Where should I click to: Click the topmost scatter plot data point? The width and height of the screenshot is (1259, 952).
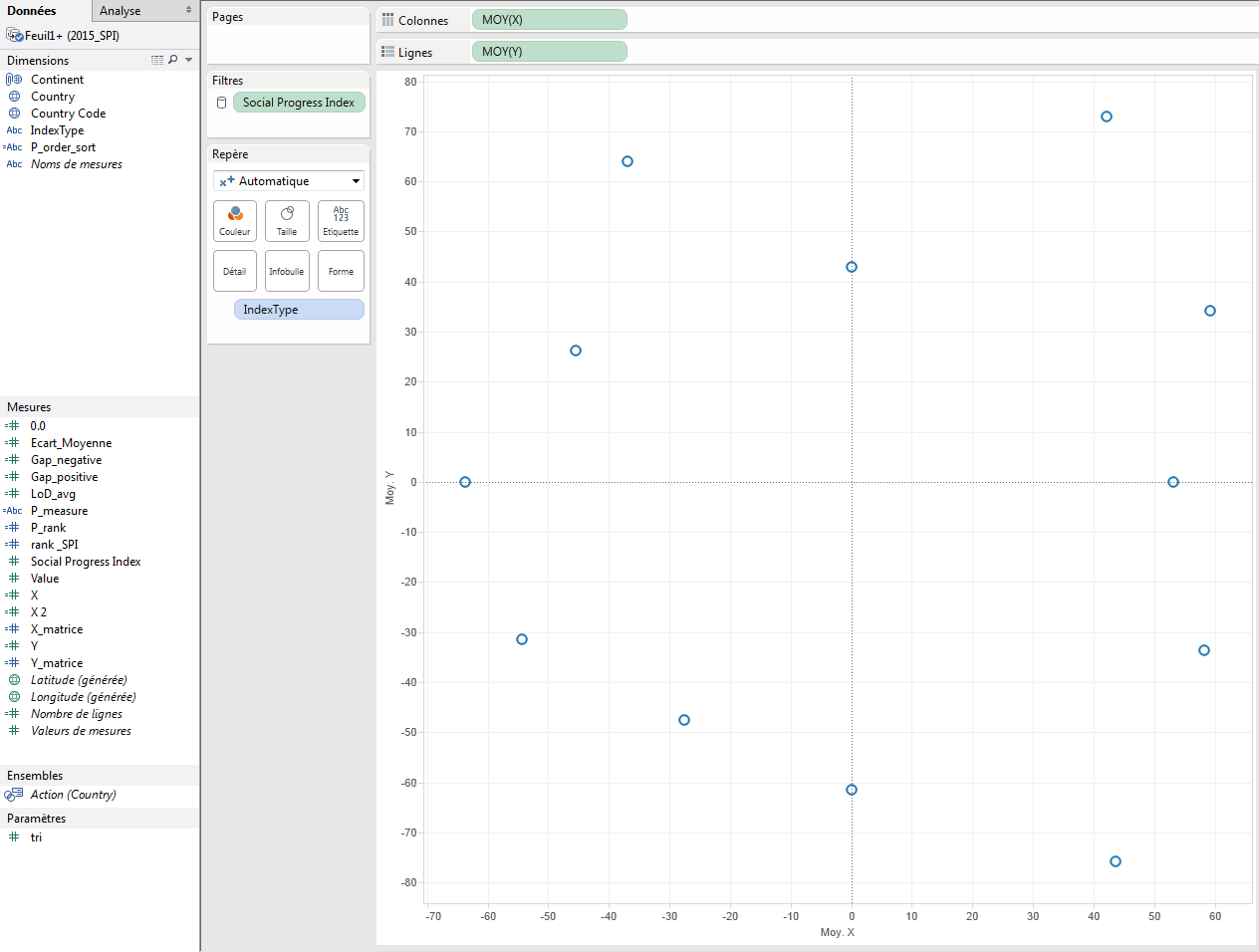[x=1106, y=117]
